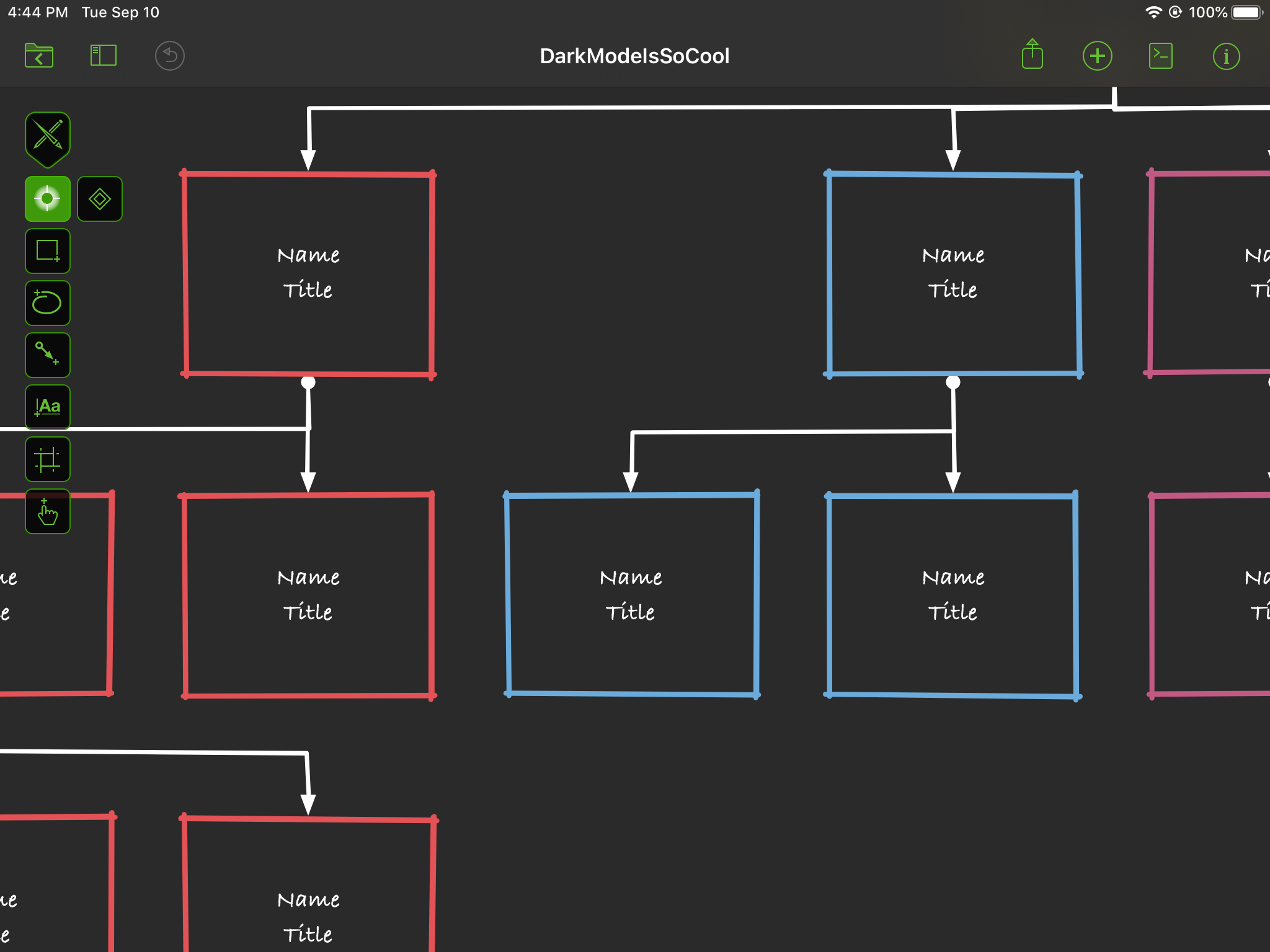1270x952 pixels.
Task: Select the upper-left red Name Title box
Action: pos(308,273)
